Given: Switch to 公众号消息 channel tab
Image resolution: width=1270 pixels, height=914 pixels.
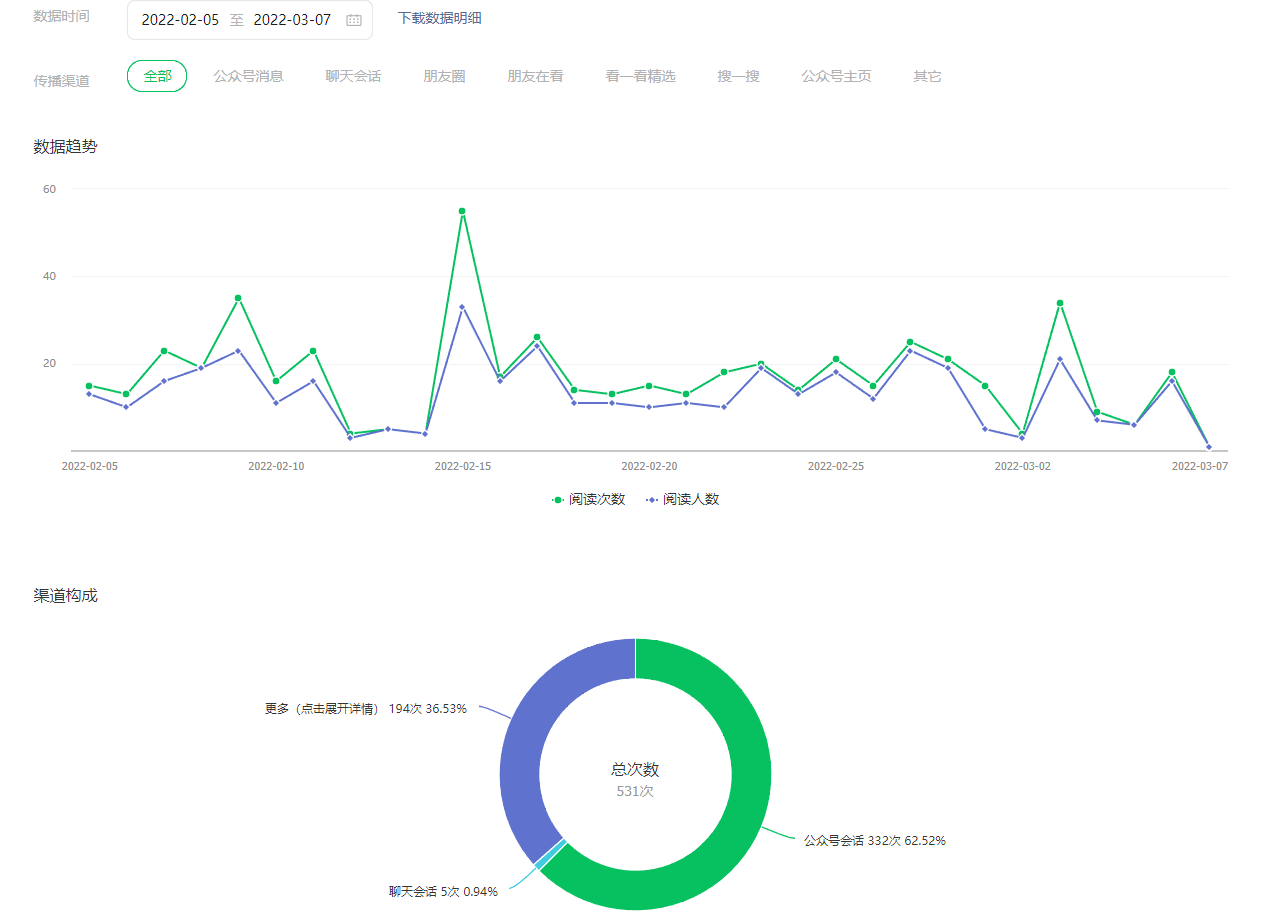Looking at the screenshot, I should coord(248,76).
